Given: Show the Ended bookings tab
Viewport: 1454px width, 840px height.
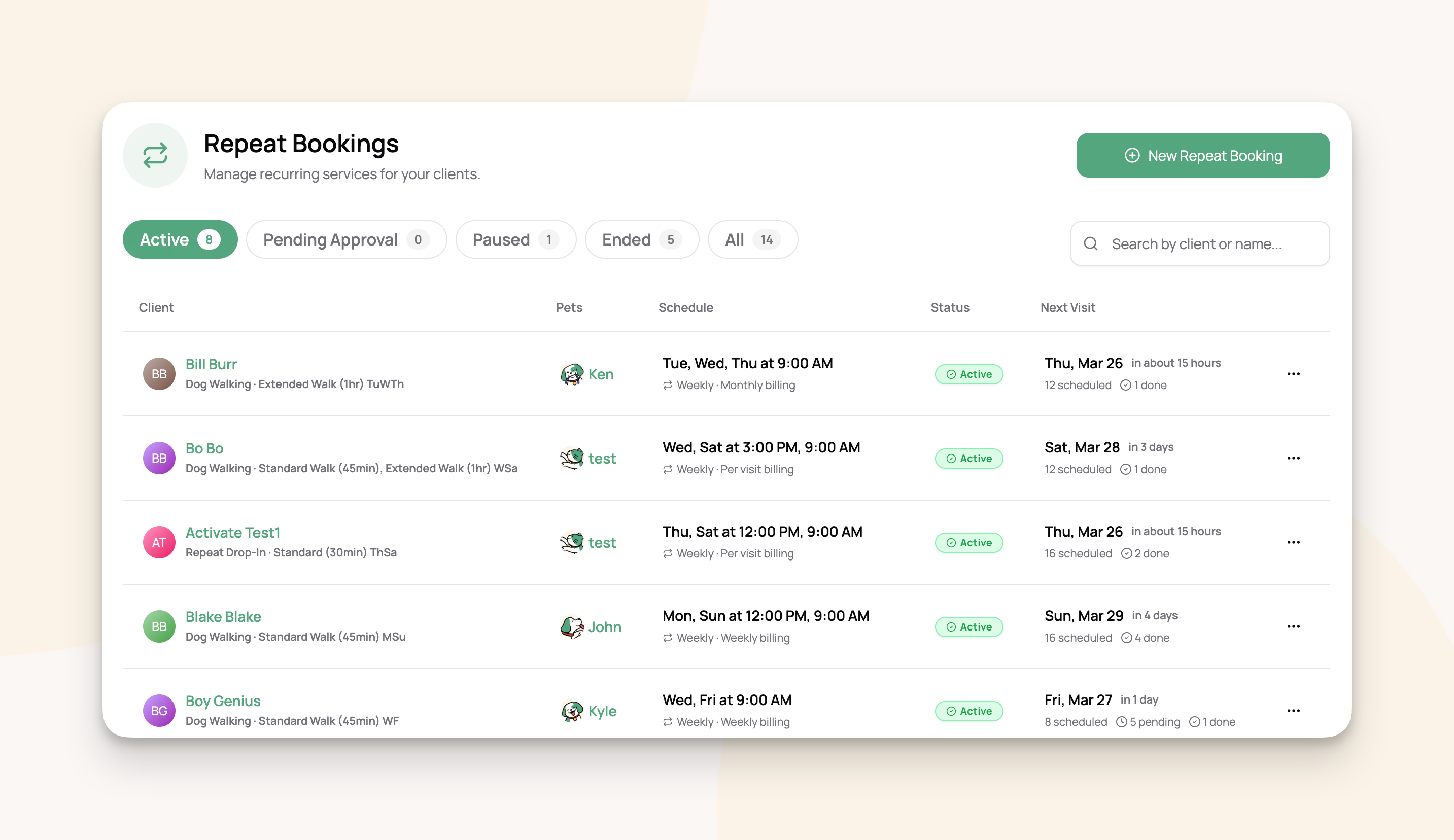Looking at the screenshot, I should click(642, 239).
